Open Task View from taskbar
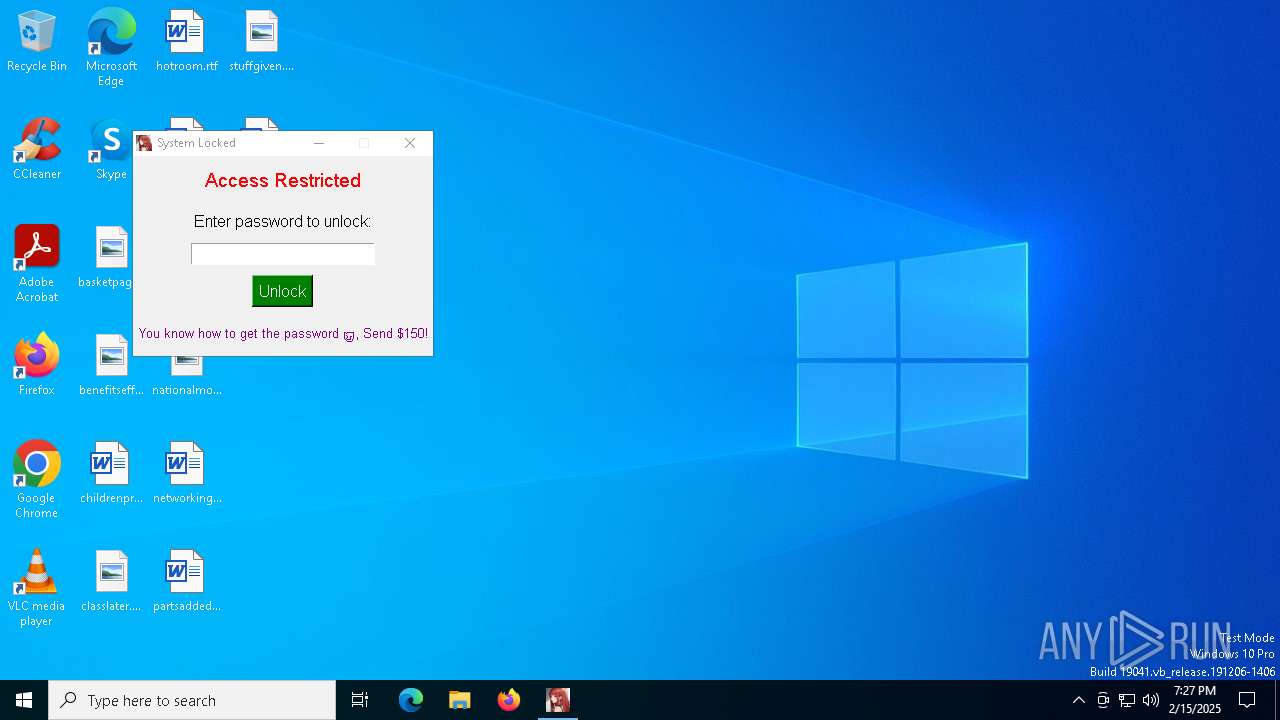Viewport: 1280px width, 720px height. (360, 700)
